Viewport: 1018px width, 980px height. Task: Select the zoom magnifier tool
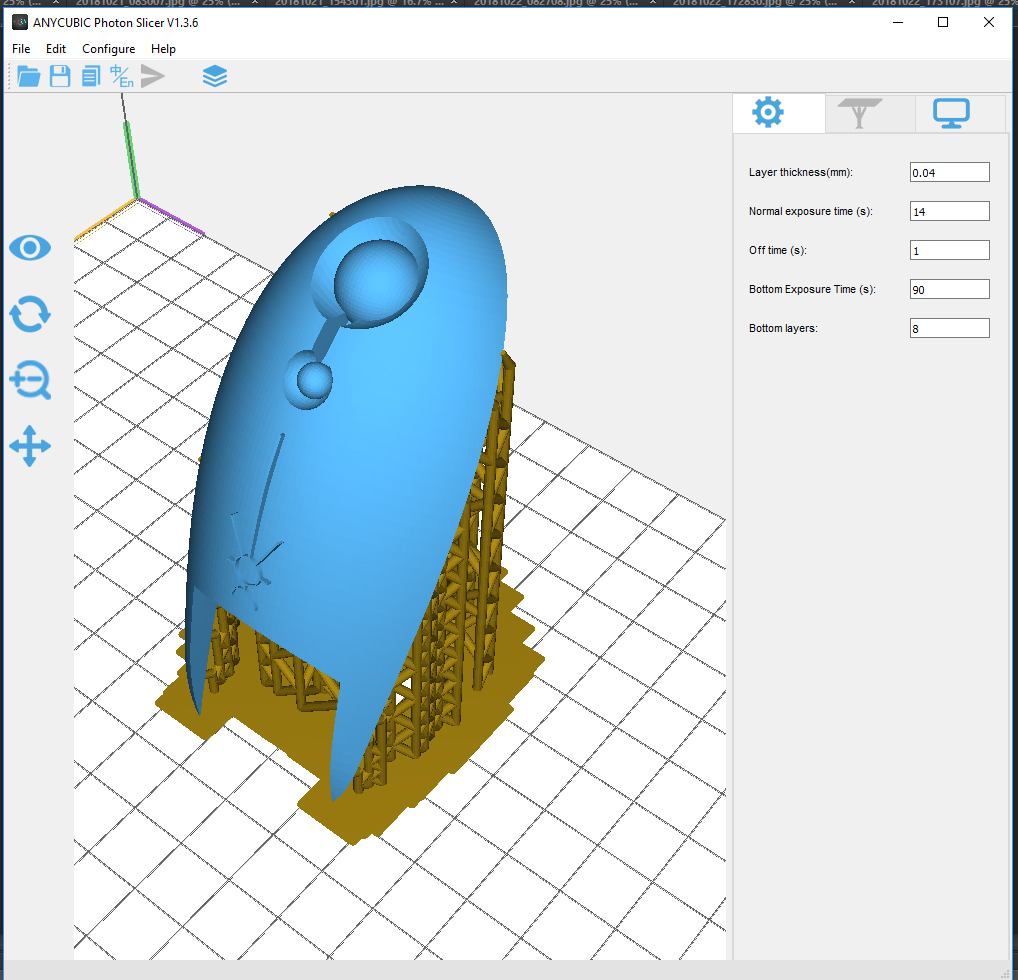[x=30, y=380]
